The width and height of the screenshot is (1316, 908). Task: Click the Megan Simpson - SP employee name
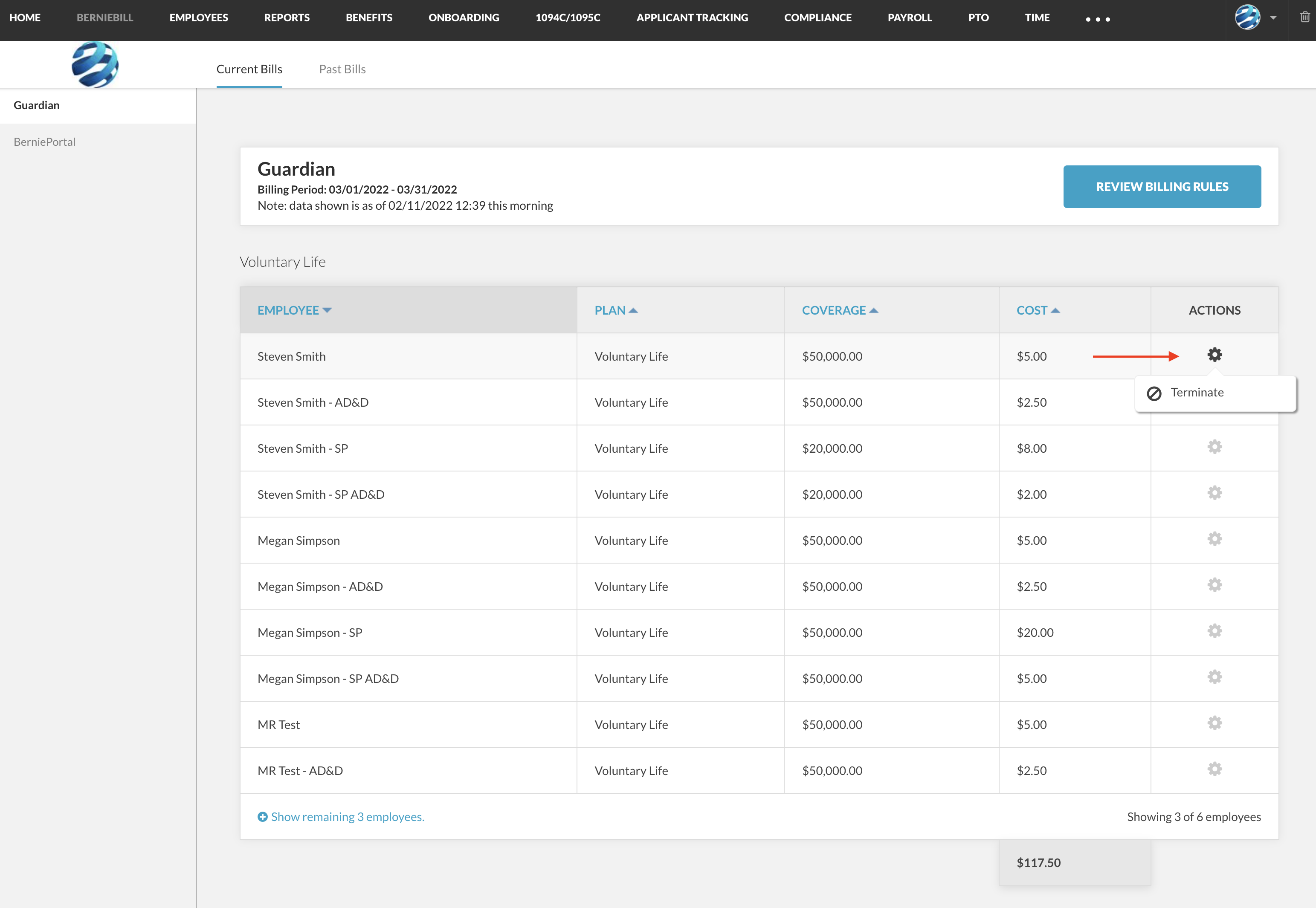tap(310, 633)
